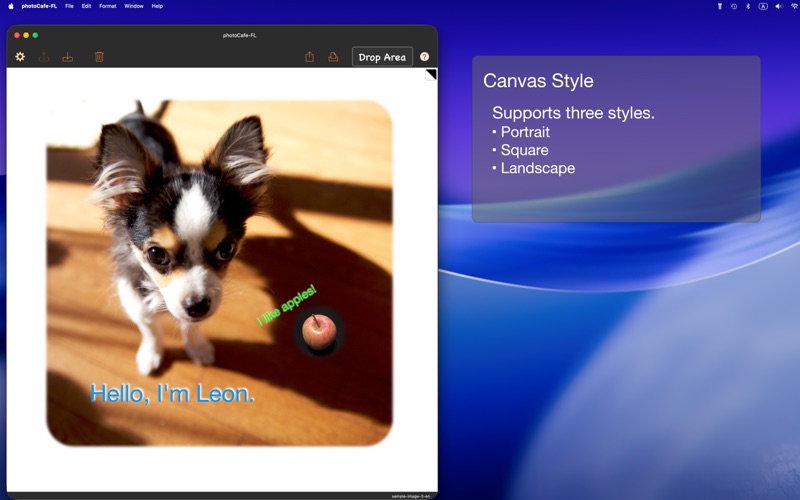
Task: Click the black corner triangle on canvas
Action: 431,74
